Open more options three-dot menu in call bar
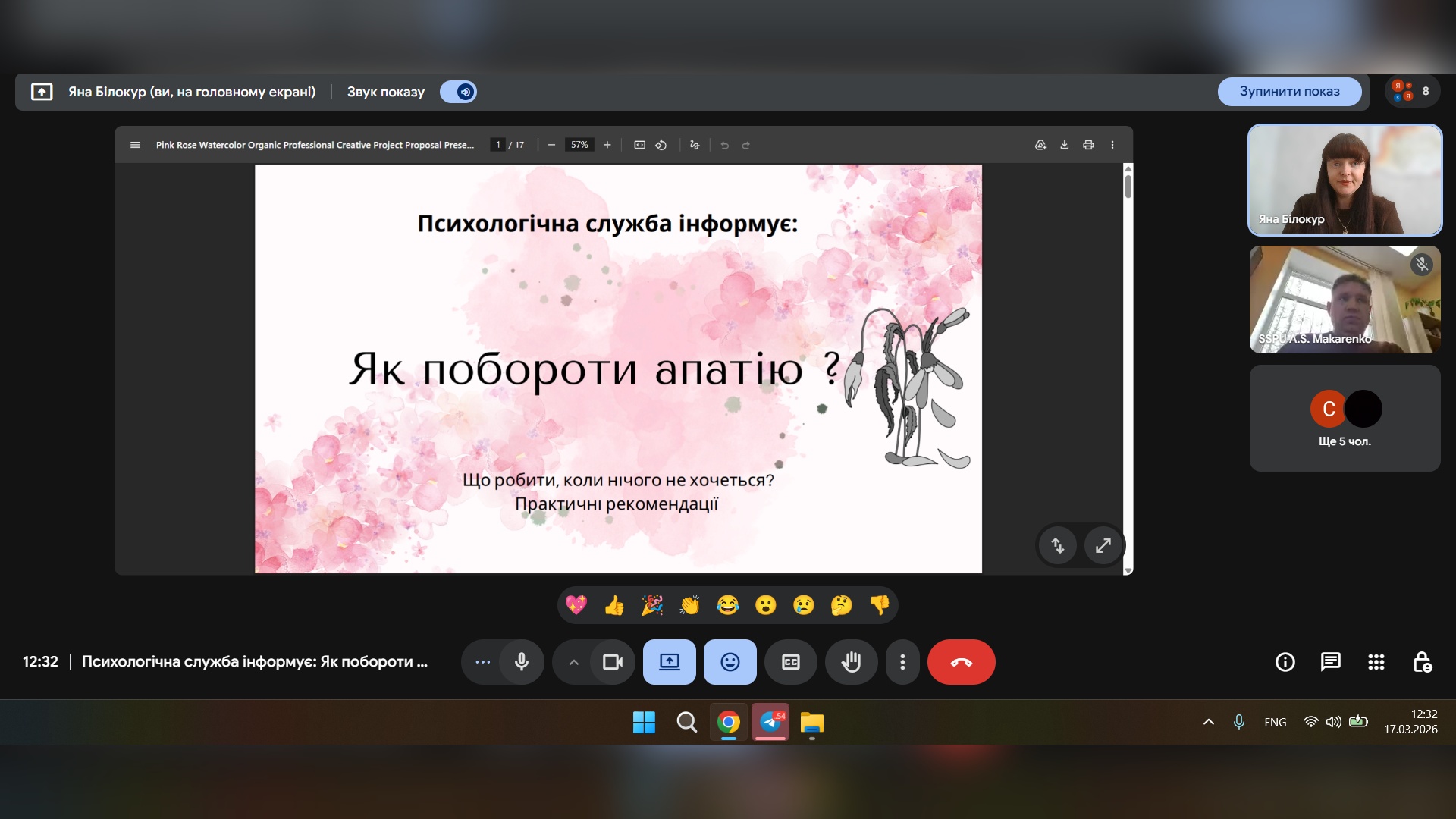Image resolution: width=1456 pixels, height=819 pixels. pos(902,662)
